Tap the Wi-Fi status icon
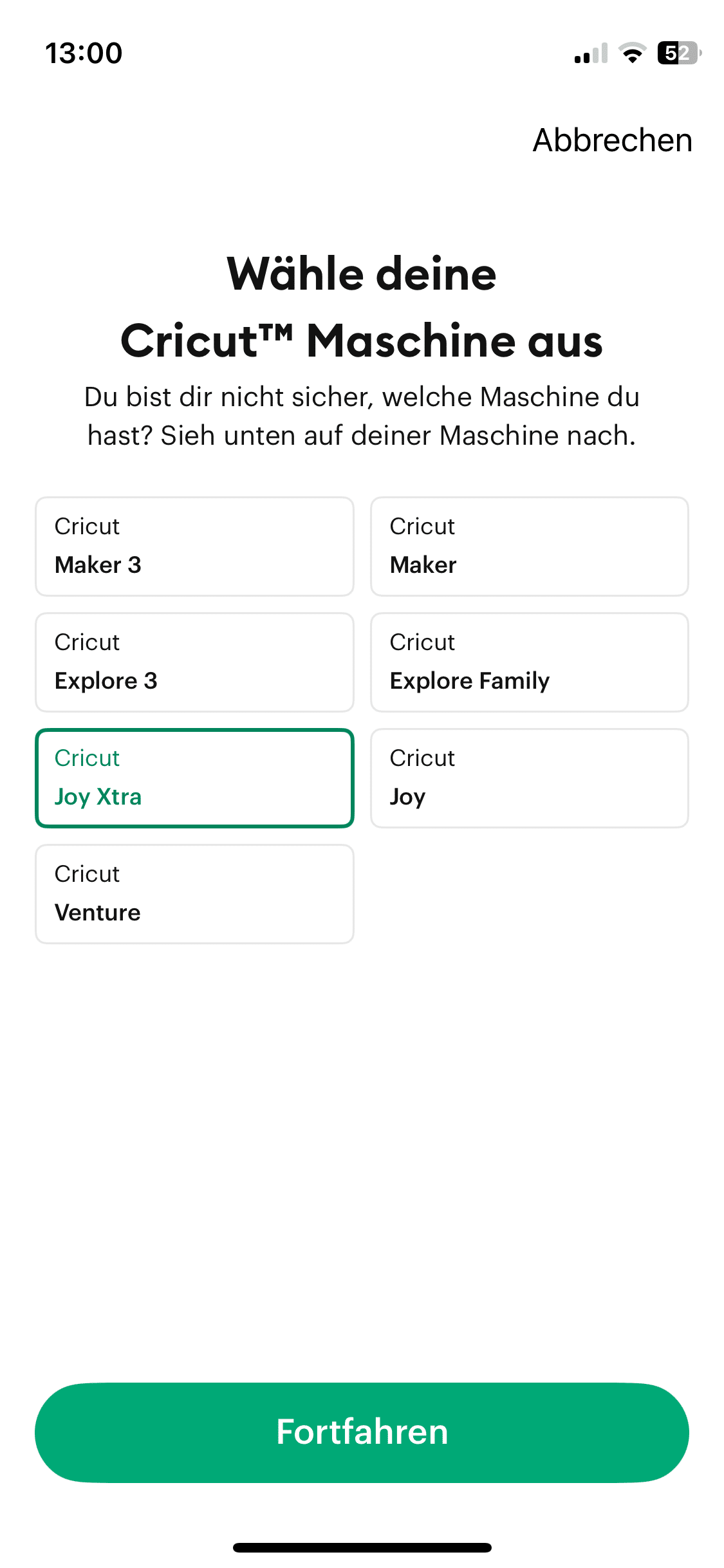 (x=632, y=53)
